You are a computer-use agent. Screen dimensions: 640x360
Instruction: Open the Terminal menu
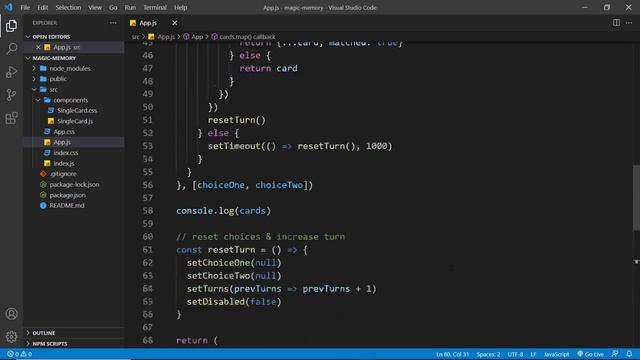pyautogui.click(x=155, y=7)
